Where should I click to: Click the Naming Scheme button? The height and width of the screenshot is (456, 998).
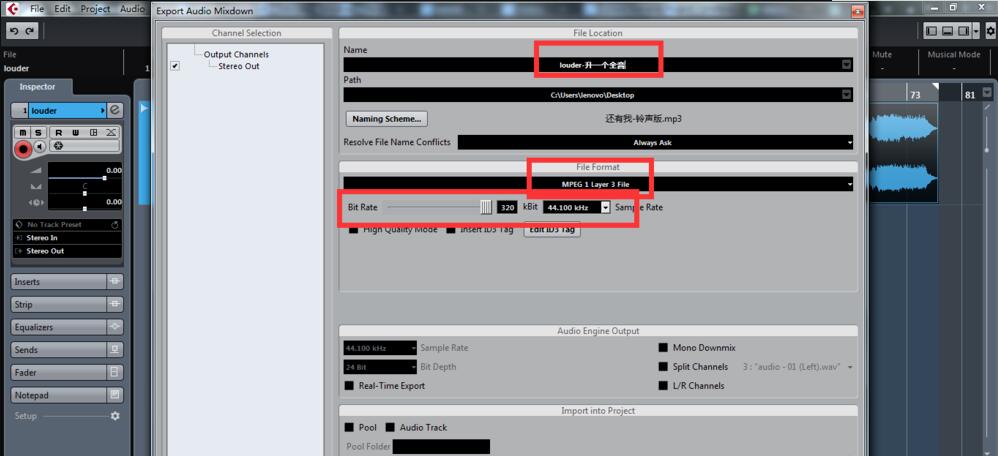point(386,118)
